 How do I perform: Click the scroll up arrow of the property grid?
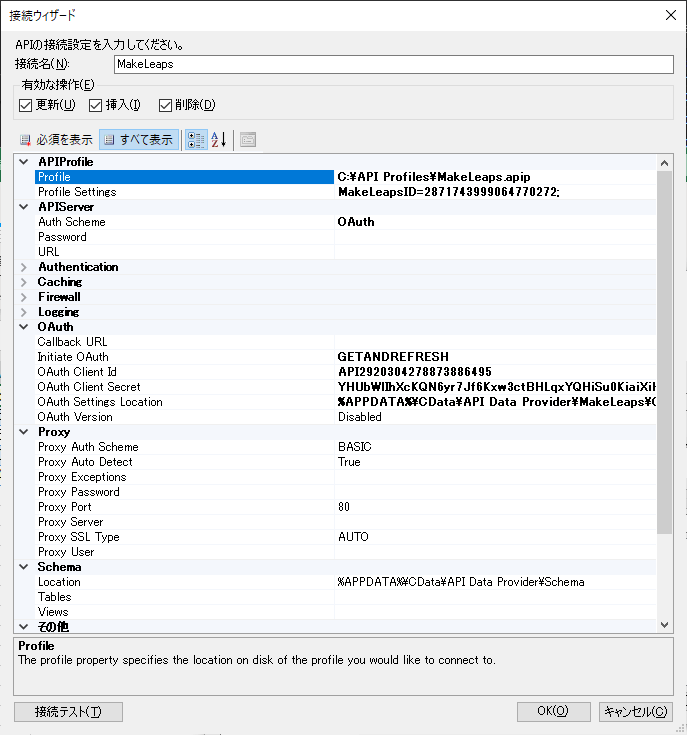(664, 163)
